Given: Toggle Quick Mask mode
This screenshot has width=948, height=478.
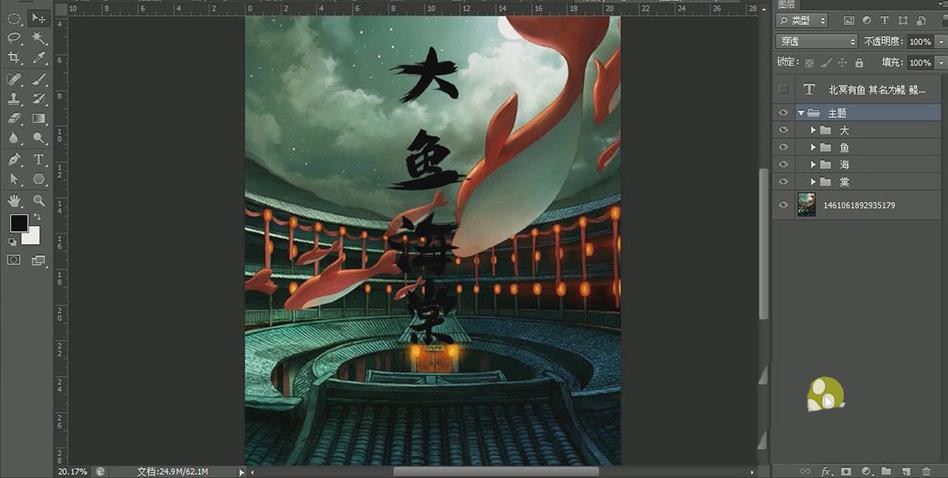Looking at the screenshot, I should (x=14, y=260).
